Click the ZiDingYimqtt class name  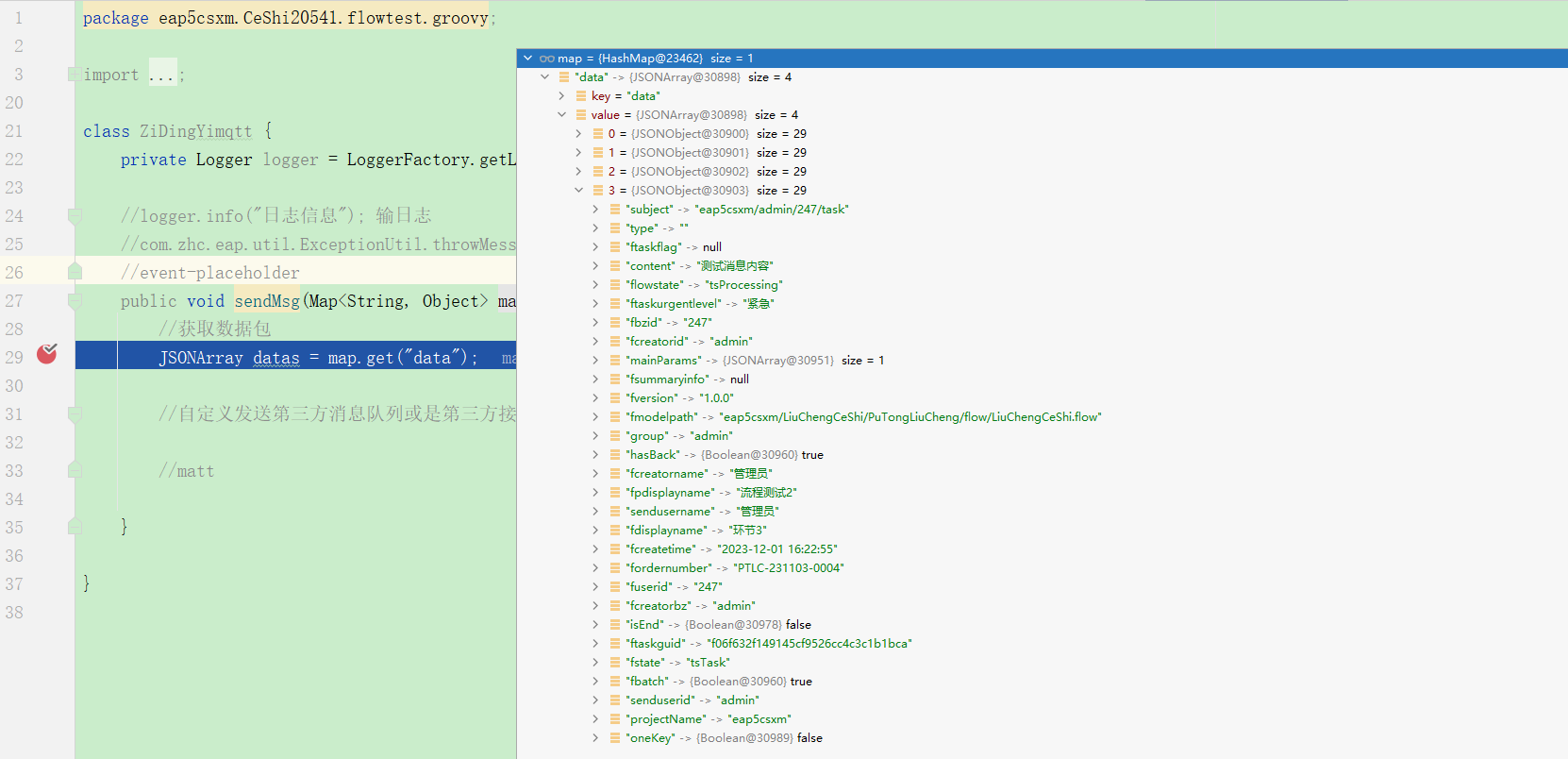[195, 131]
